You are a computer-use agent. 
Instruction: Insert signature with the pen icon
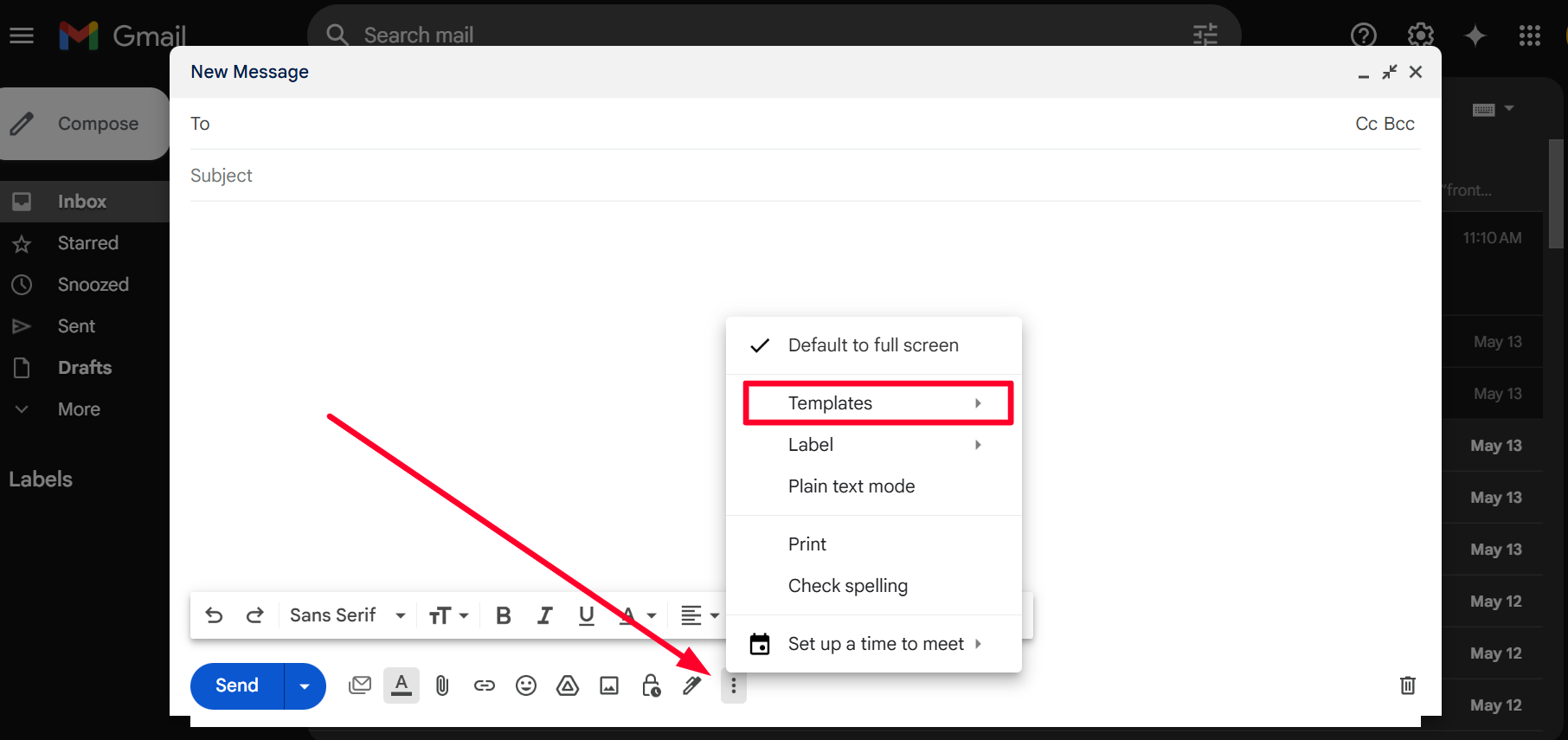(x=692, y=686)
